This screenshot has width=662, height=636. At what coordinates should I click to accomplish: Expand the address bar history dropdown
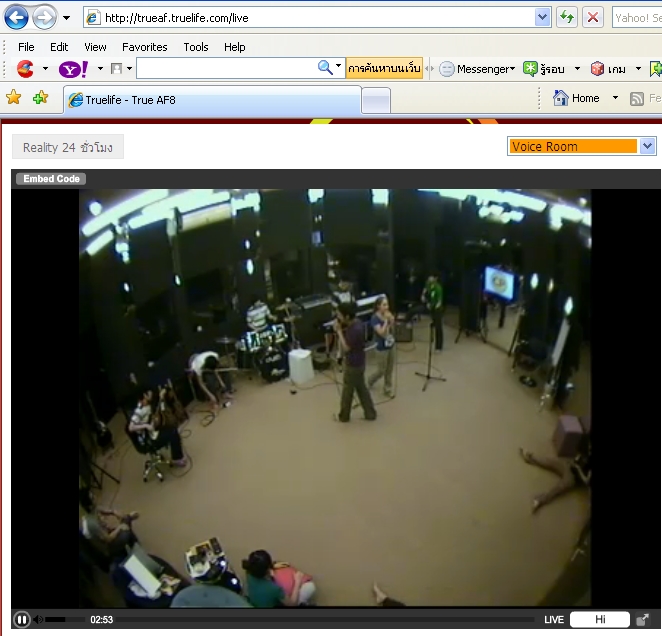(542, 18)
